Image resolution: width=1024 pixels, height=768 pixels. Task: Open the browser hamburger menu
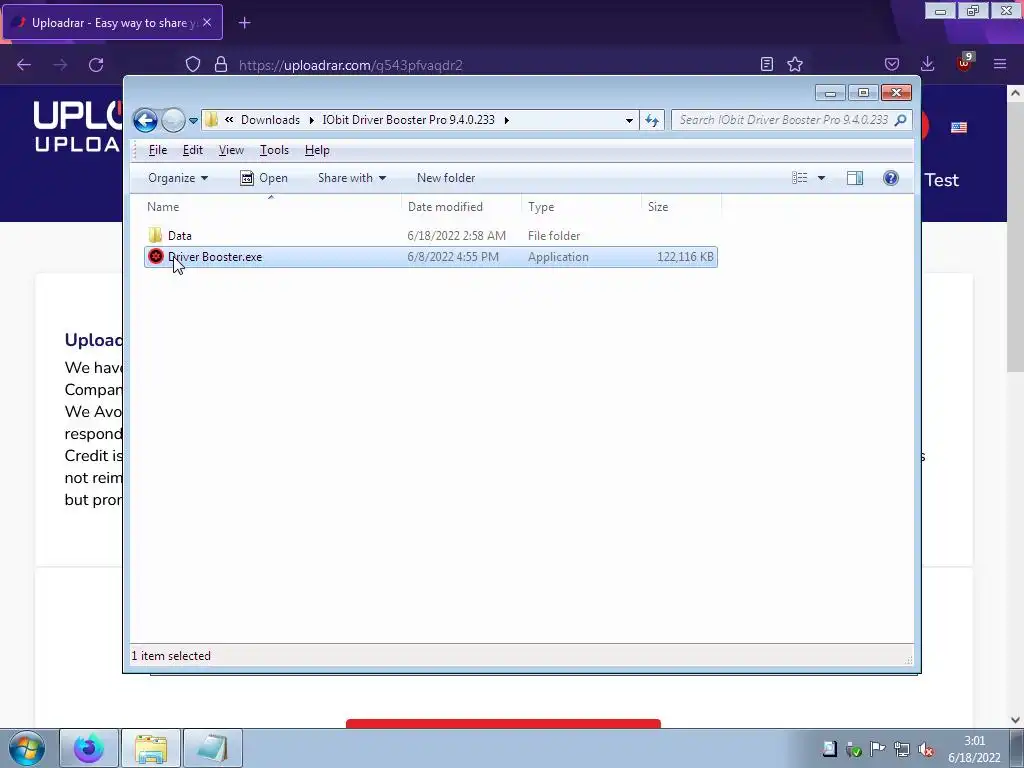(x=1000, y=64)
